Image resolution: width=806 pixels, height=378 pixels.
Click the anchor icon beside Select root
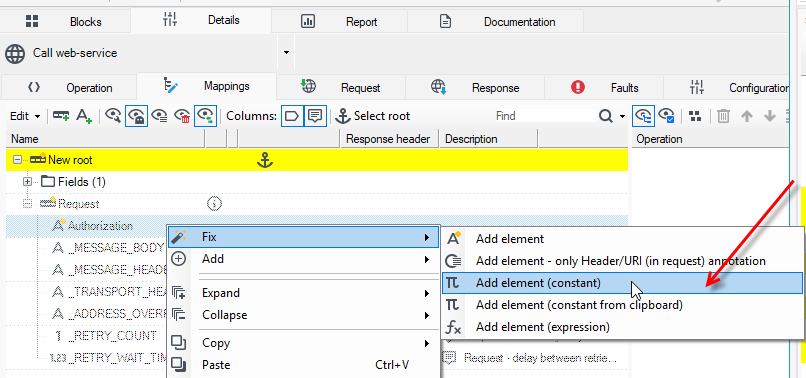coord(343,116)
